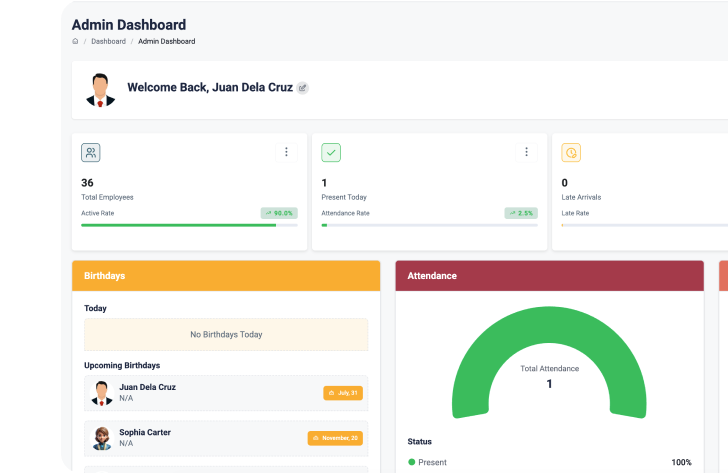The image size is (728, 473).
Task: Click the Birthdays panel header
Action: pyautogui.click(x=226, y=275)
